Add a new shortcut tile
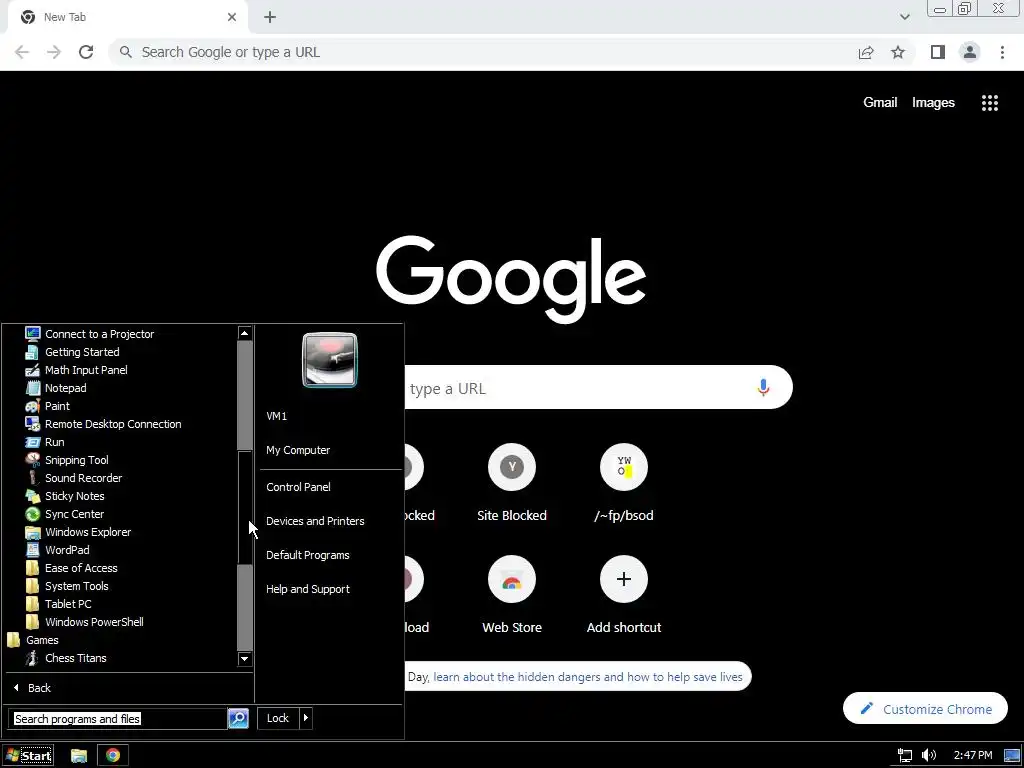This screenshot has height=768, width=1024. click(624, 595)
